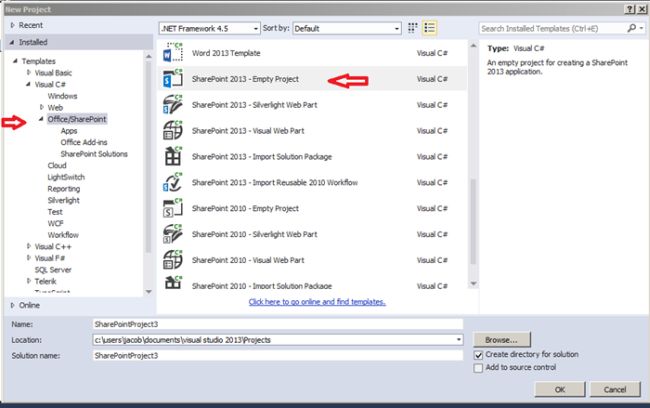Switch to medium icons list view

tap(429, 28)
